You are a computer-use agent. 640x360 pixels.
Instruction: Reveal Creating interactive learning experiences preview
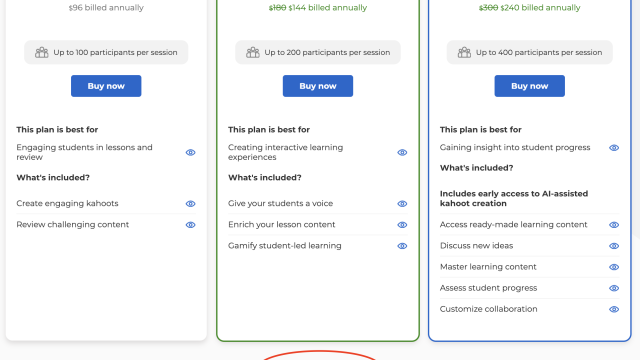click(402, 153)
